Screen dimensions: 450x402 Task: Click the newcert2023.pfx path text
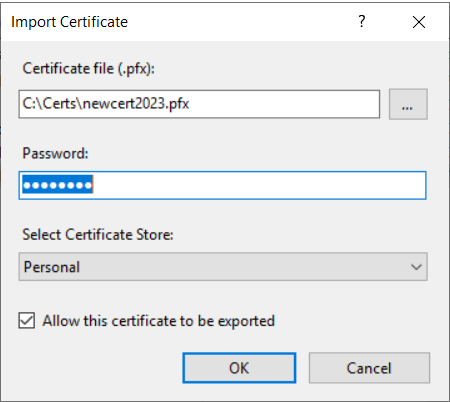[136, 104]
